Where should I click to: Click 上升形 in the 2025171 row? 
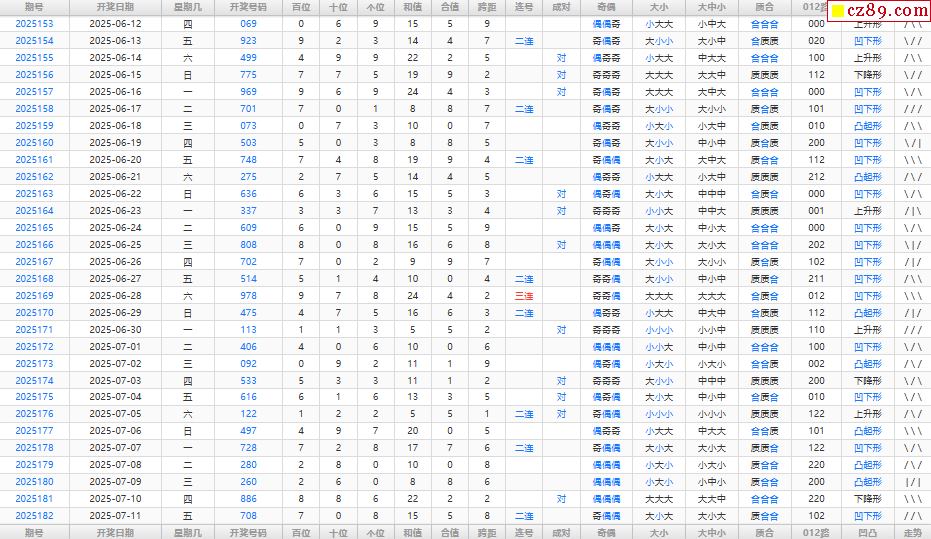click(867, 330)
